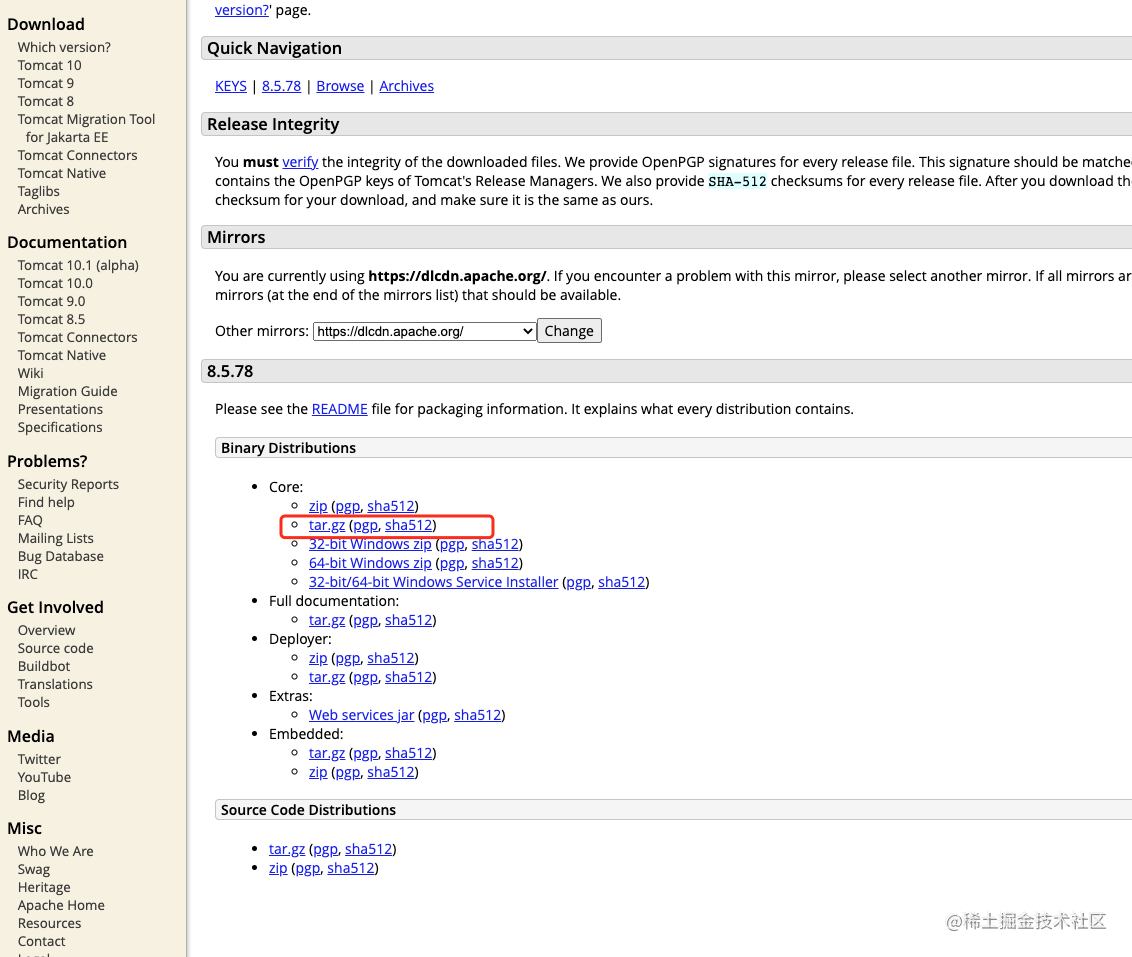
Task: Open the Wiki sidebar link
Action: coord(31,373)
